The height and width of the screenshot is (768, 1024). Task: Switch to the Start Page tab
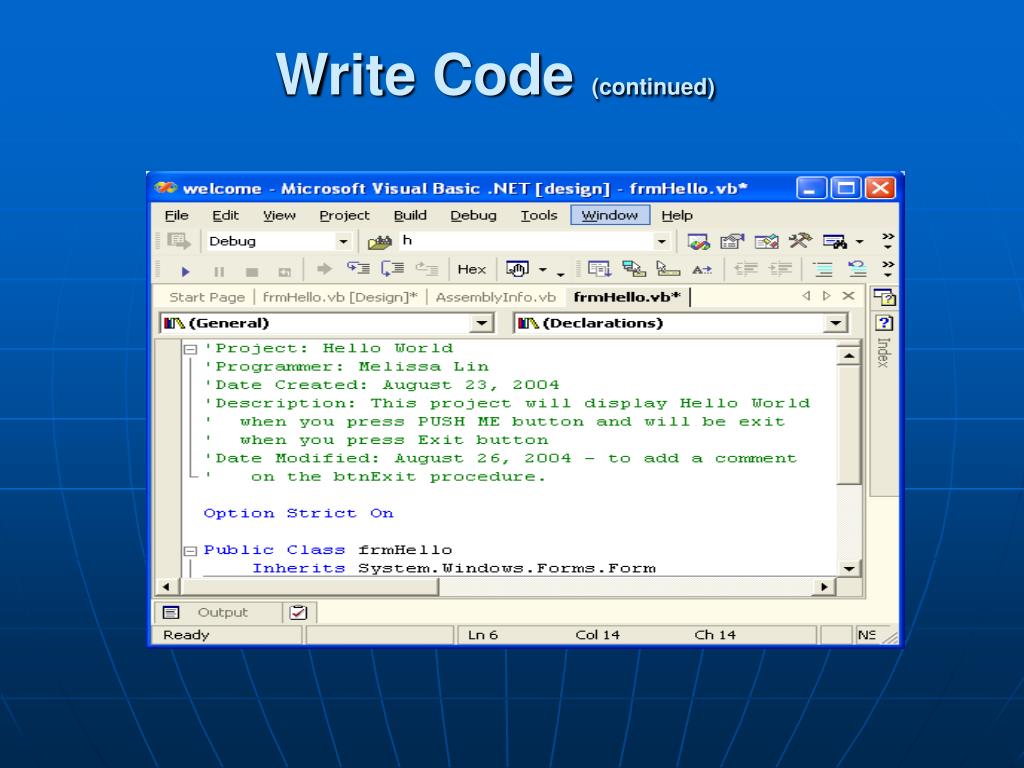(x=206, y=298)
